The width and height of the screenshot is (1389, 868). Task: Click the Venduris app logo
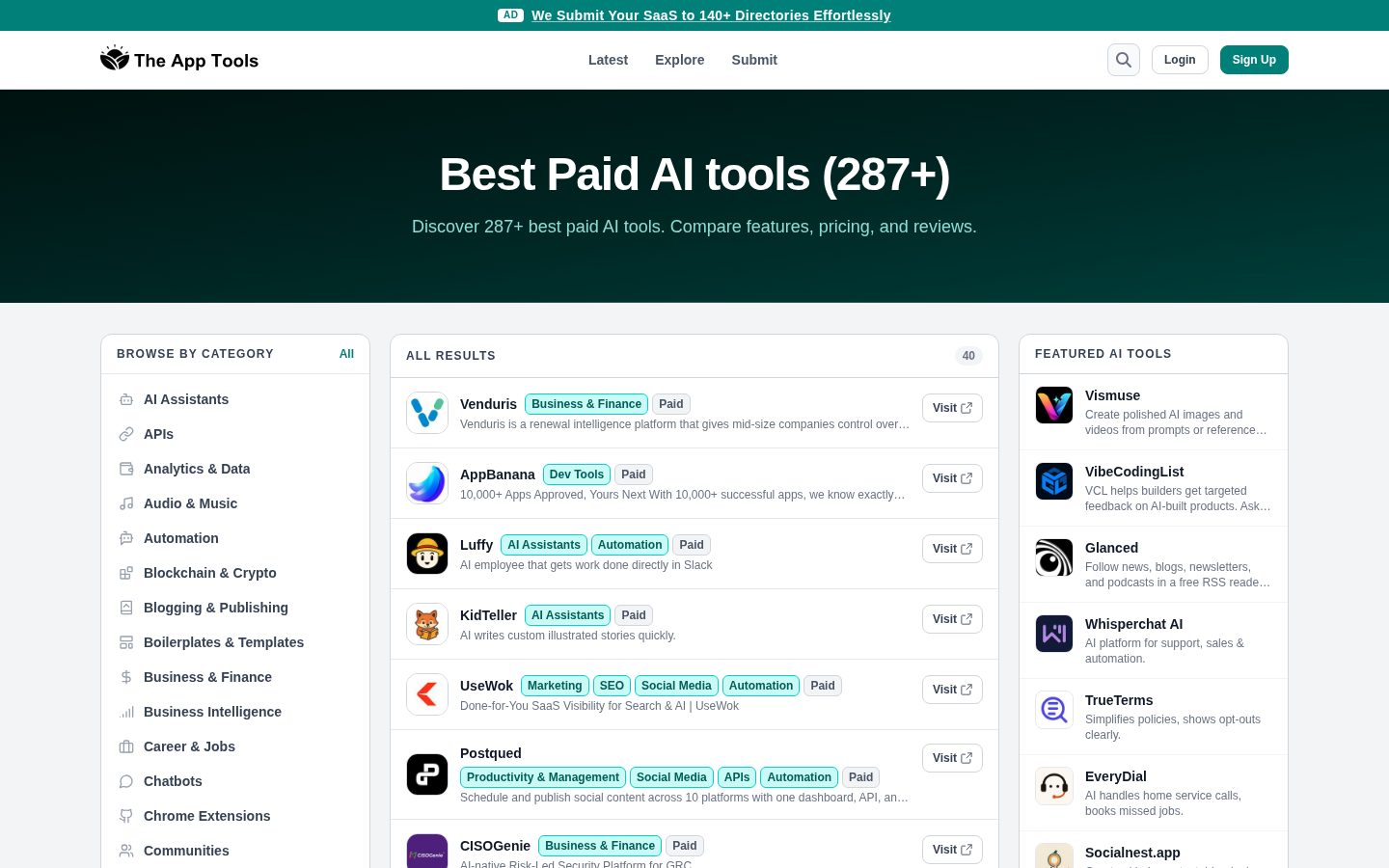click(x=427, y=413)
